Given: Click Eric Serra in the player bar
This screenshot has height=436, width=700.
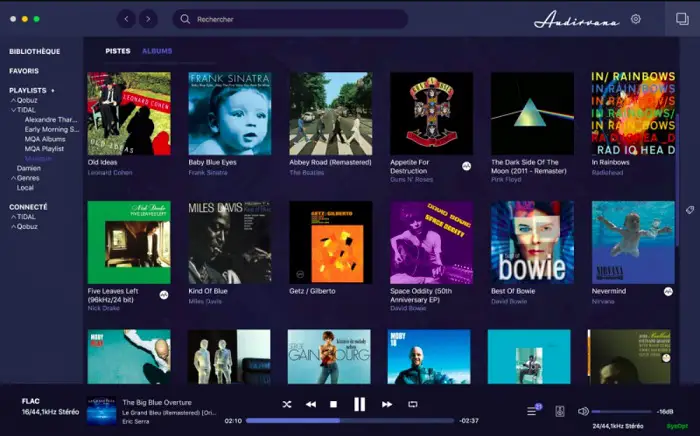Looking at the screenshot, I should tap(135, 422).
